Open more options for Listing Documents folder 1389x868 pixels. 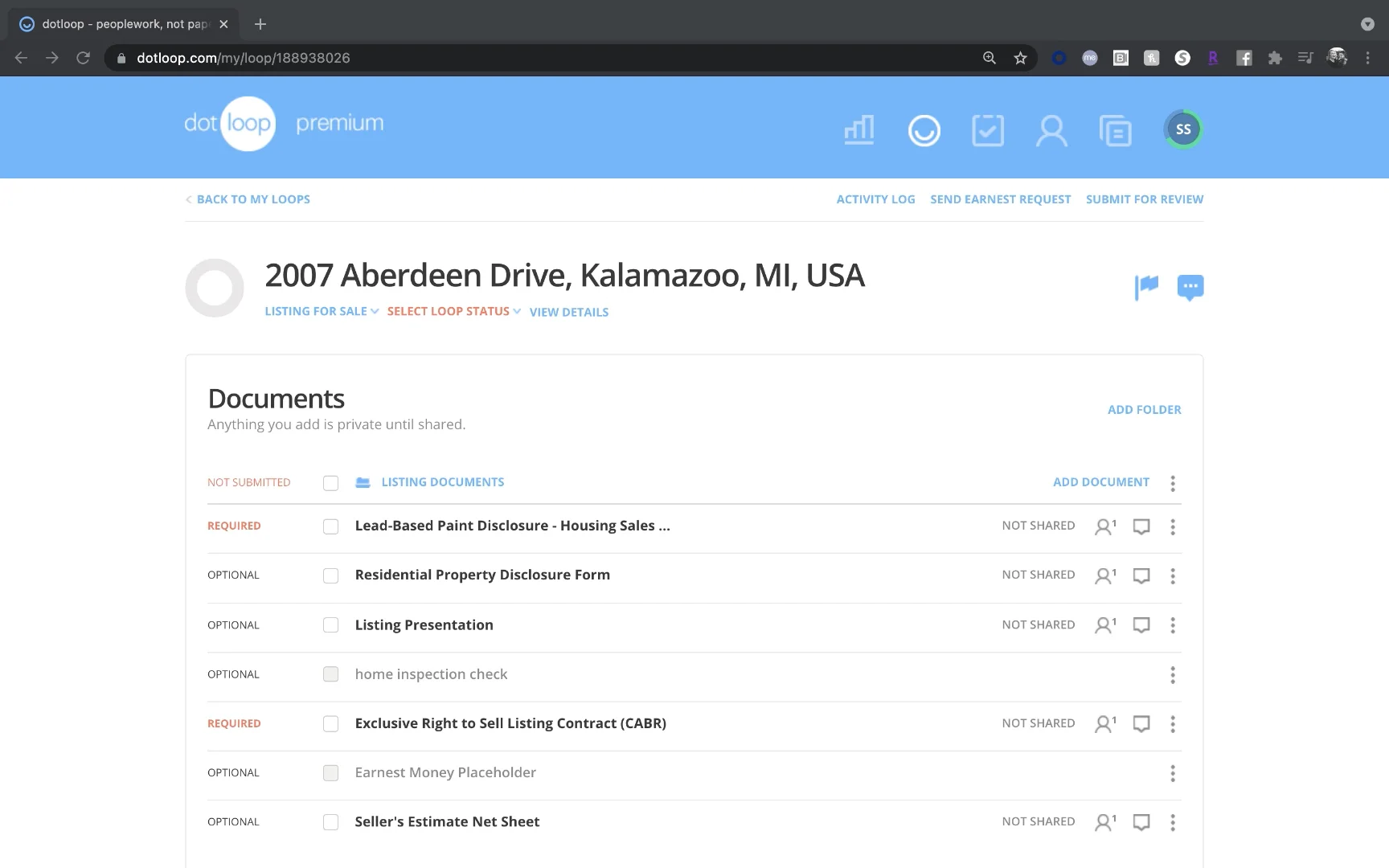1173,483
